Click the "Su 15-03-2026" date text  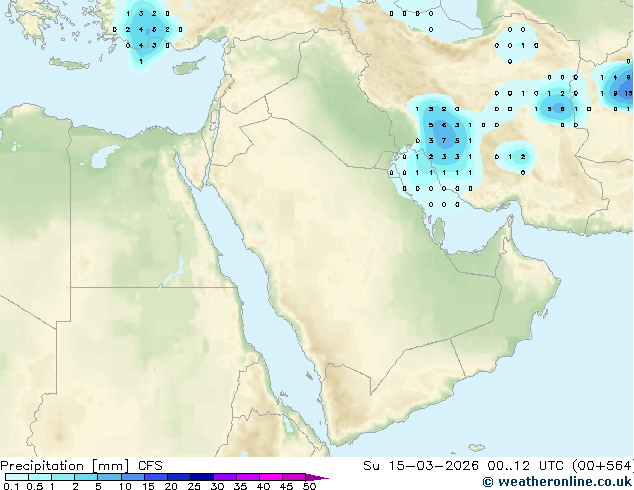421,466
